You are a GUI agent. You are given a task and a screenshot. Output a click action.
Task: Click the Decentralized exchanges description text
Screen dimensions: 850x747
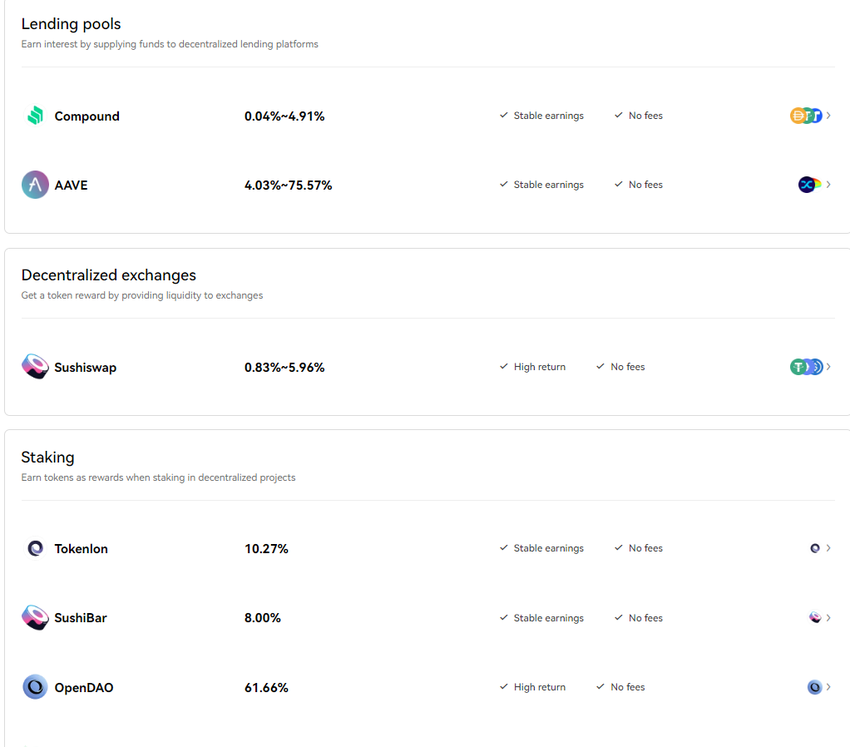pyautogui.click(x=142, y=295)
